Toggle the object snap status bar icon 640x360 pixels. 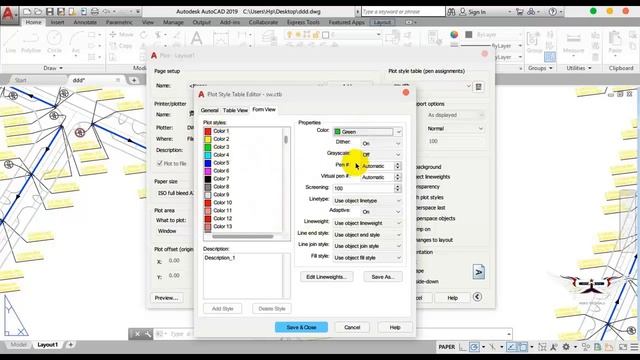(523, 347)
